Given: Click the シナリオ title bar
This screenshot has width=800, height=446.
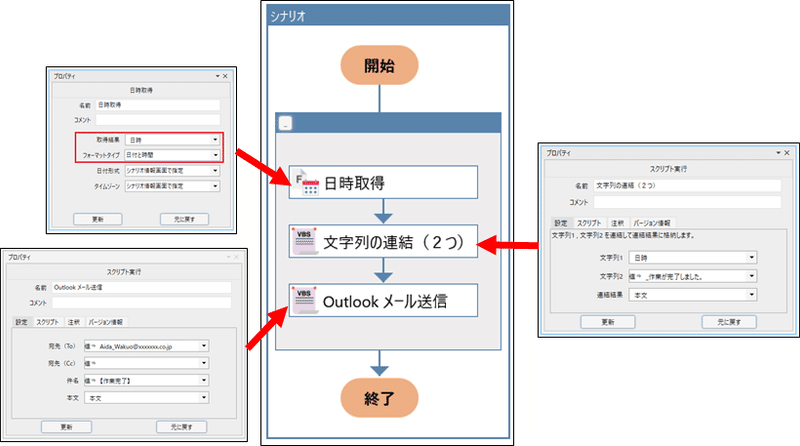Looking at the screenshot, I should tap(388, 16).
